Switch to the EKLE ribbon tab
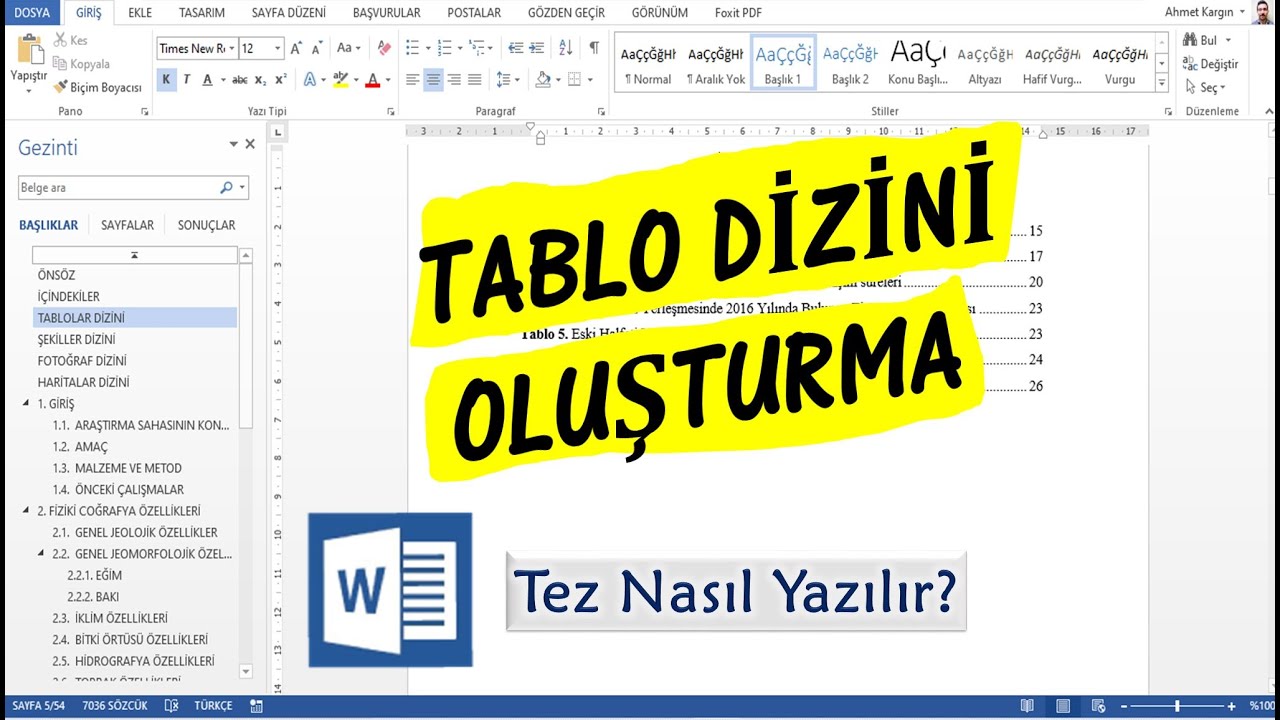The image size is (1280, 720). pyautogui.click(x=140, y=13)
